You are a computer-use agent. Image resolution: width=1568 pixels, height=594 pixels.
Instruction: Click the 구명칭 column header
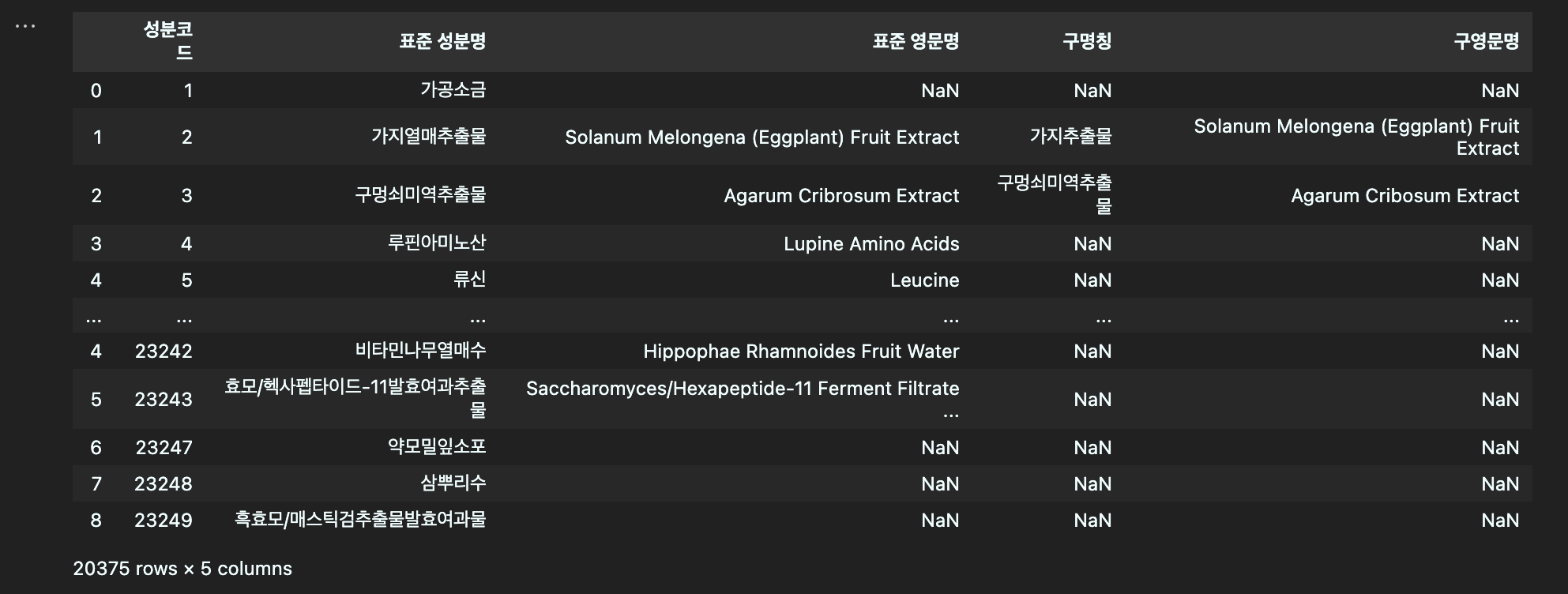1087,41
